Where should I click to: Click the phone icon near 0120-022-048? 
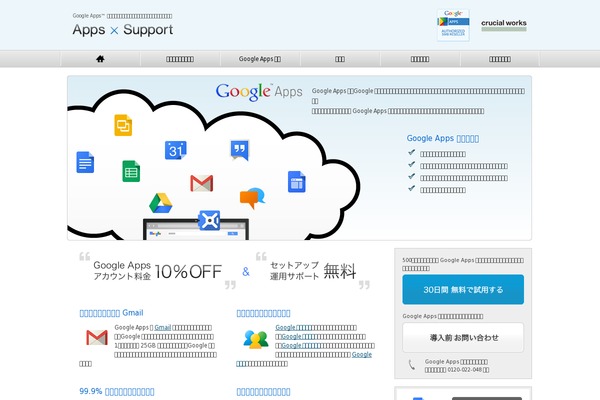[x=412, y=365]
